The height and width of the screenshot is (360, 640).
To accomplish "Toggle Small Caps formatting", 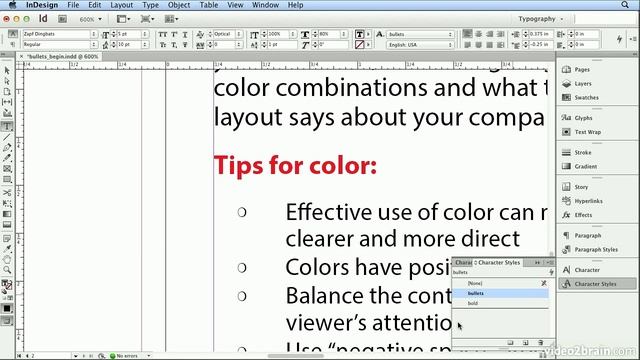I will pyautogui.click(x=162, y=45).
